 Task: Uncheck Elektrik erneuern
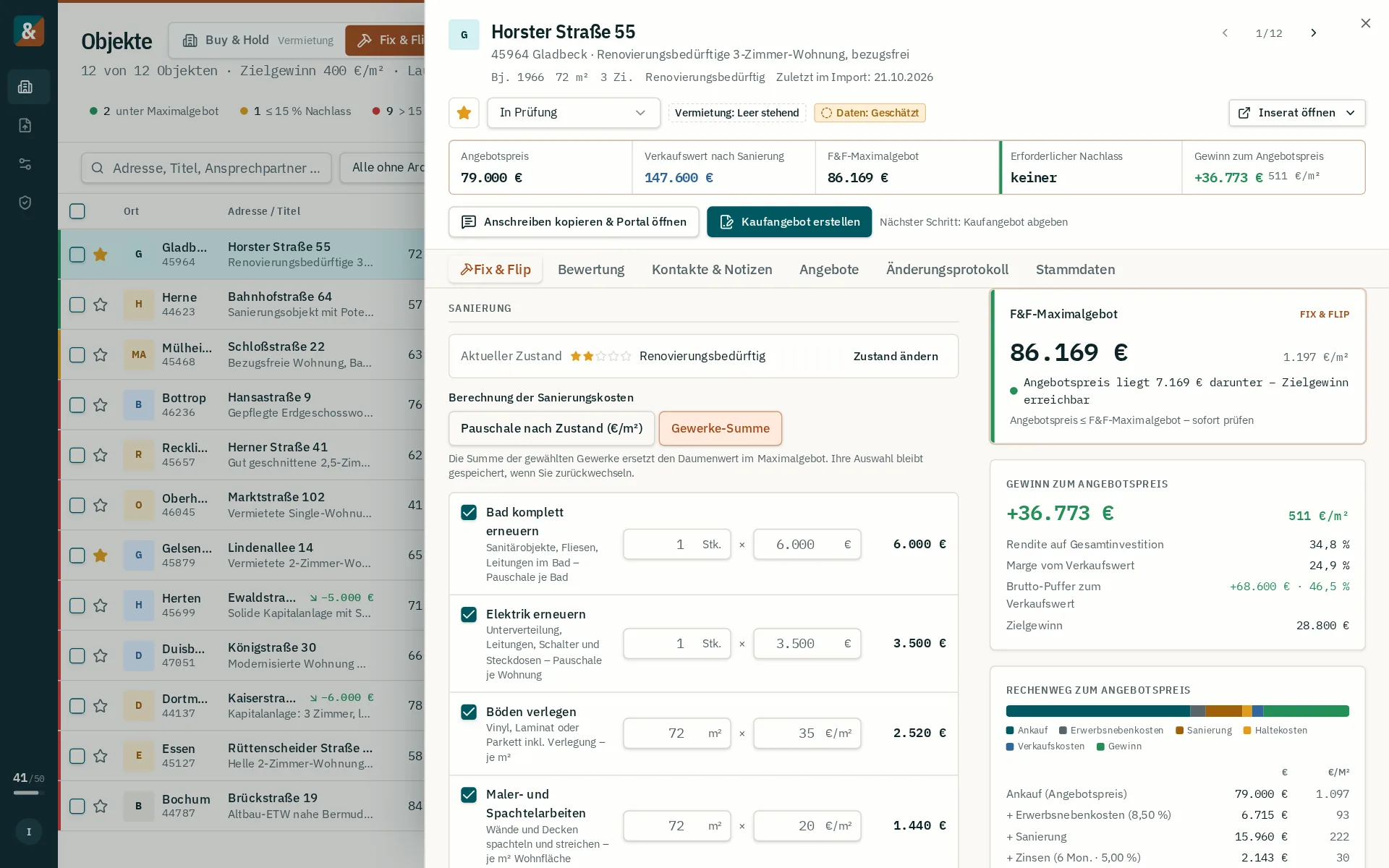[469, 615]
